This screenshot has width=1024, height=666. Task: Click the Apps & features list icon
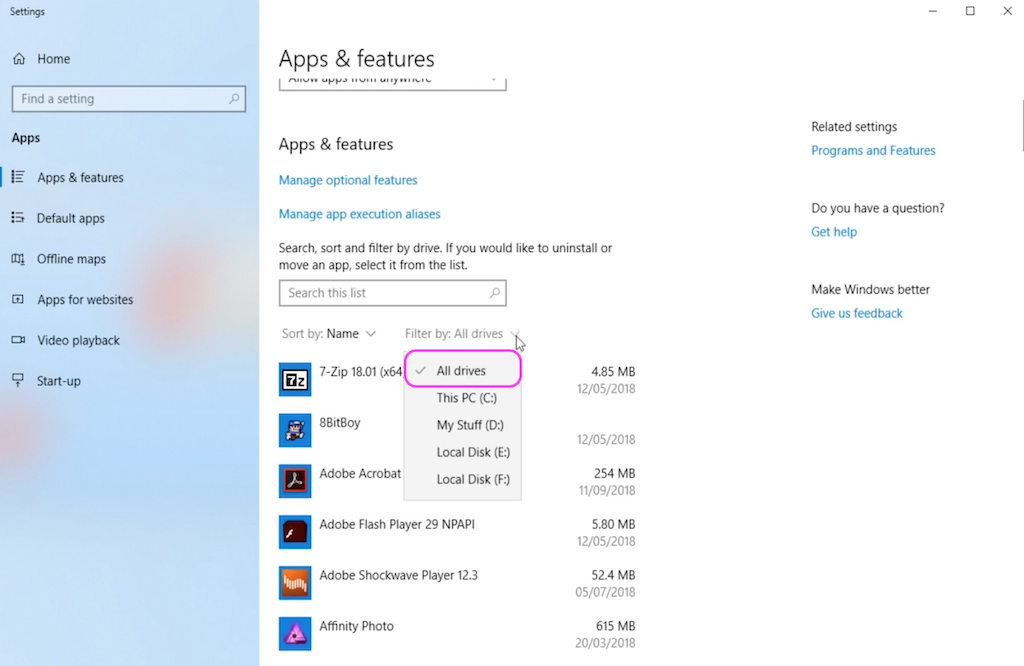pos(18,177)
